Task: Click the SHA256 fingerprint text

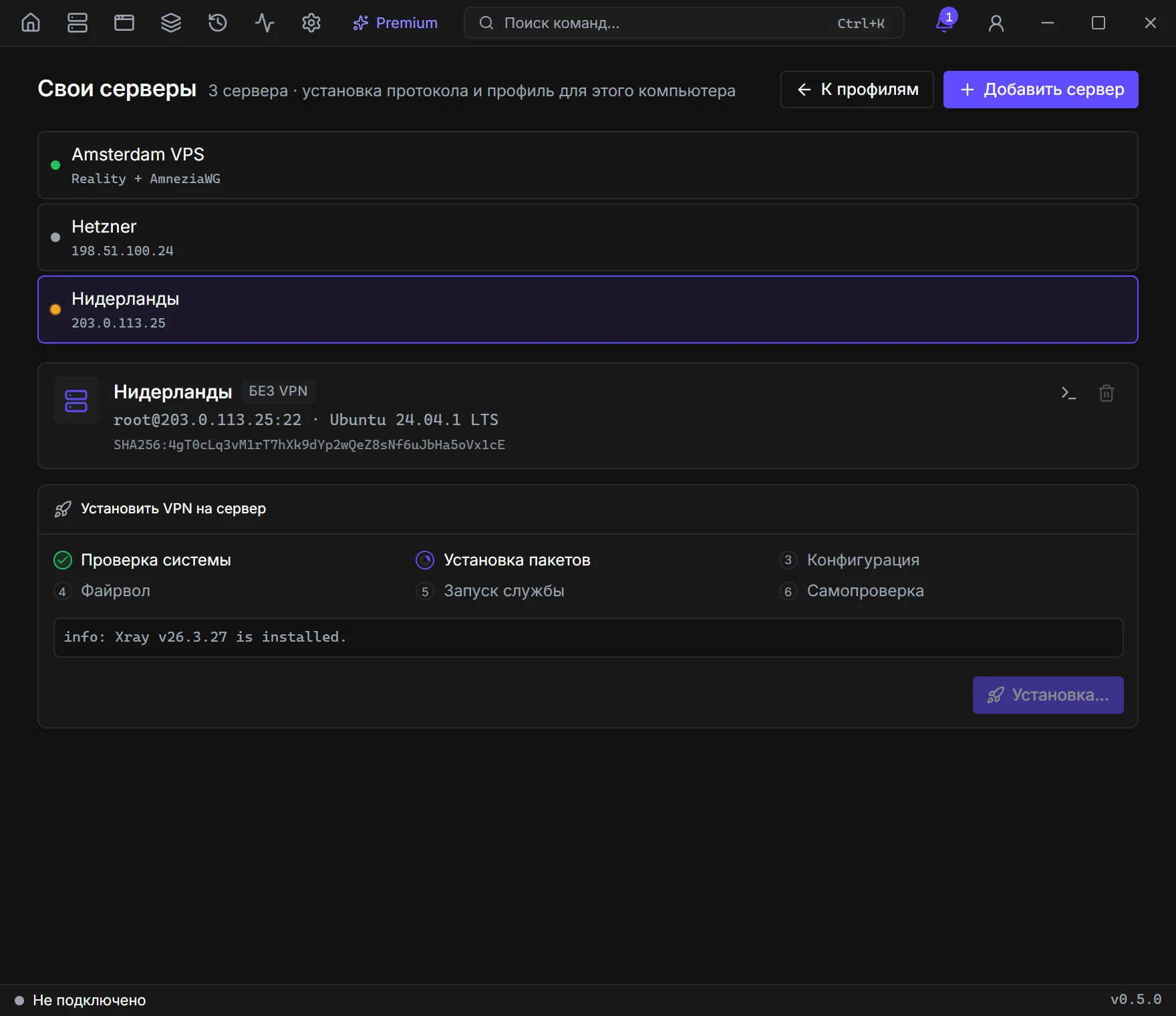Action: 309,444
